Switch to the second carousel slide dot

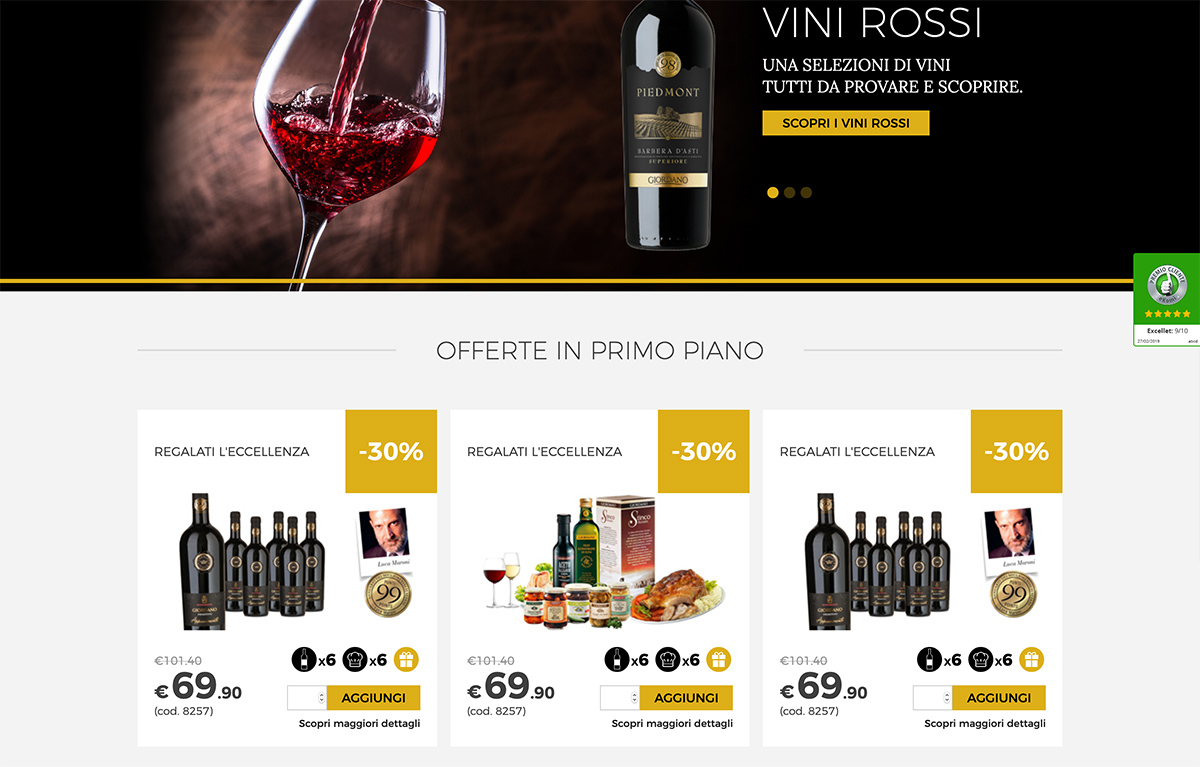coord(790,193)
